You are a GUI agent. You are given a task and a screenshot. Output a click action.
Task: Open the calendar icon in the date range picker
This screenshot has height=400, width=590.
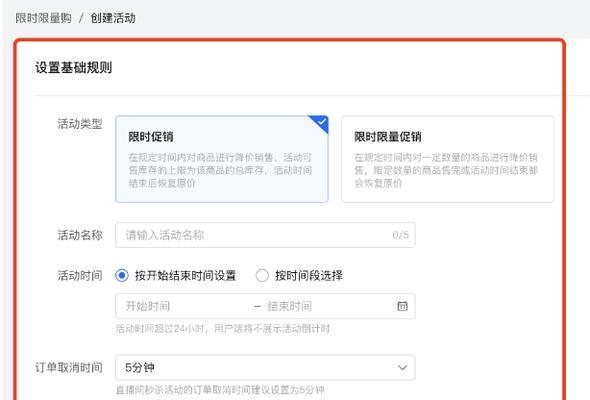pos(402,306)
